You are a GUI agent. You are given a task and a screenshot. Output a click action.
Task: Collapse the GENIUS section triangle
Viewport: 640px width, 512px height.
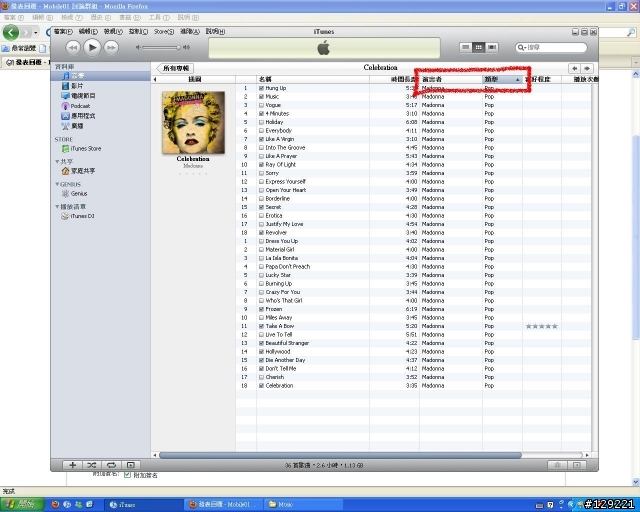(57, 184)
